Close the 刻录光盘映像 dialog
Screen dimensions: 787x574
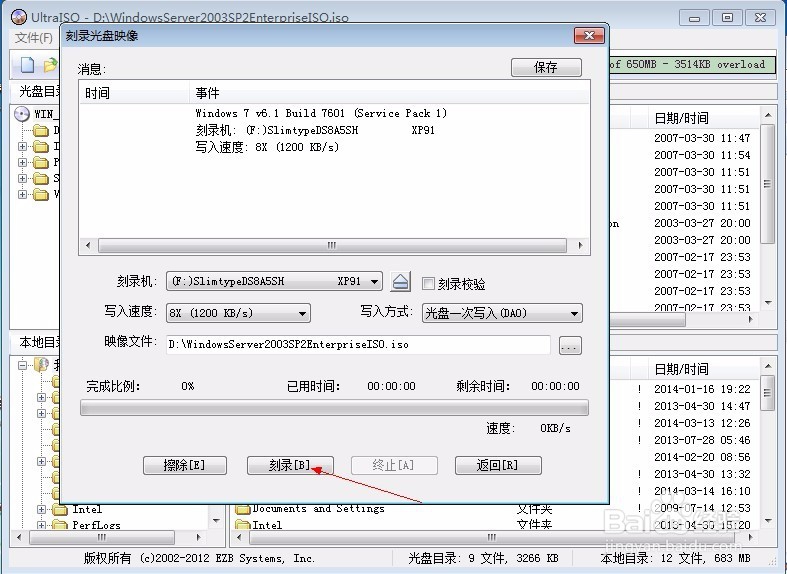tap(589, 36)
